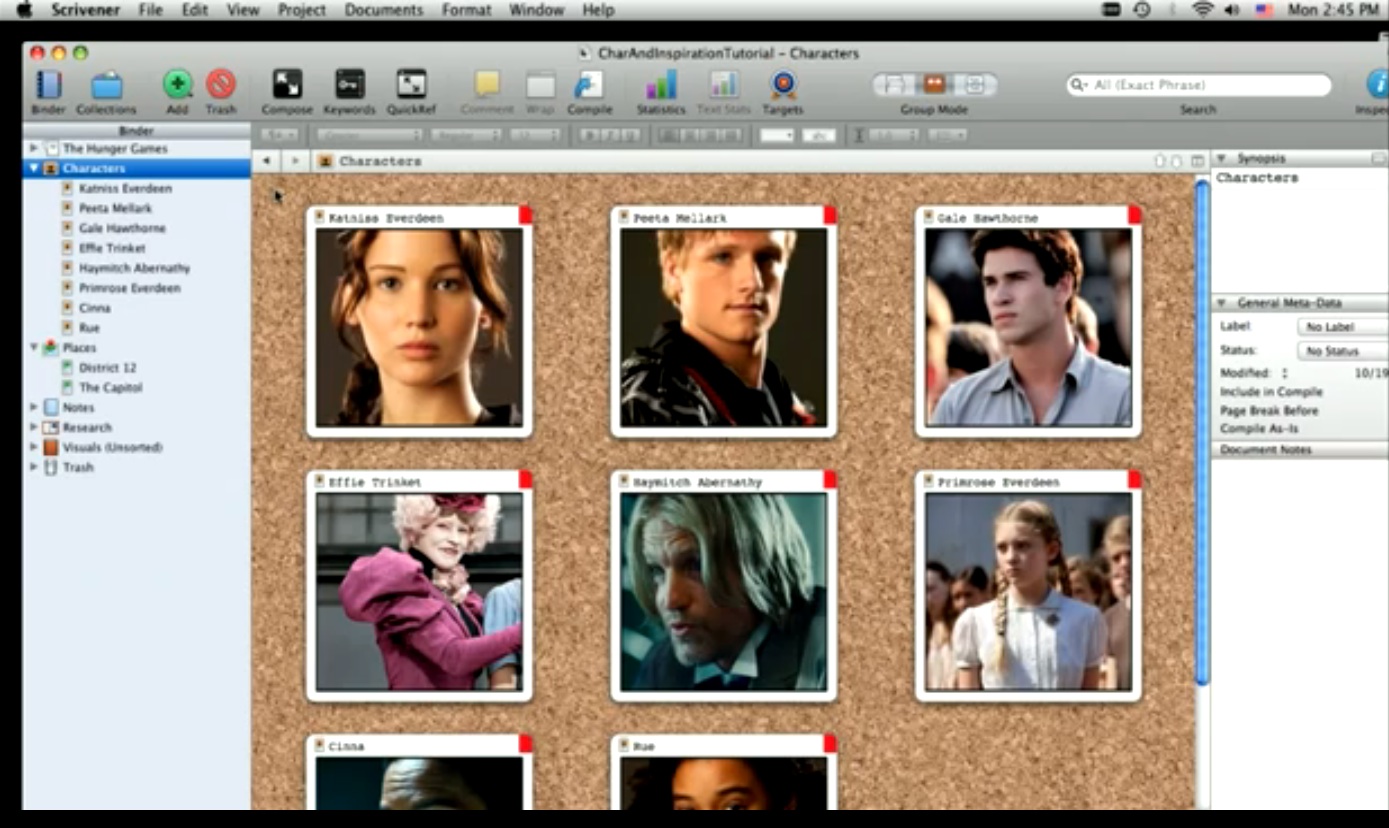The height and width of the screenshot is (828, 1389).
Task: Open the QuickRef toolbar icon
Action: (x=411, y=84)
